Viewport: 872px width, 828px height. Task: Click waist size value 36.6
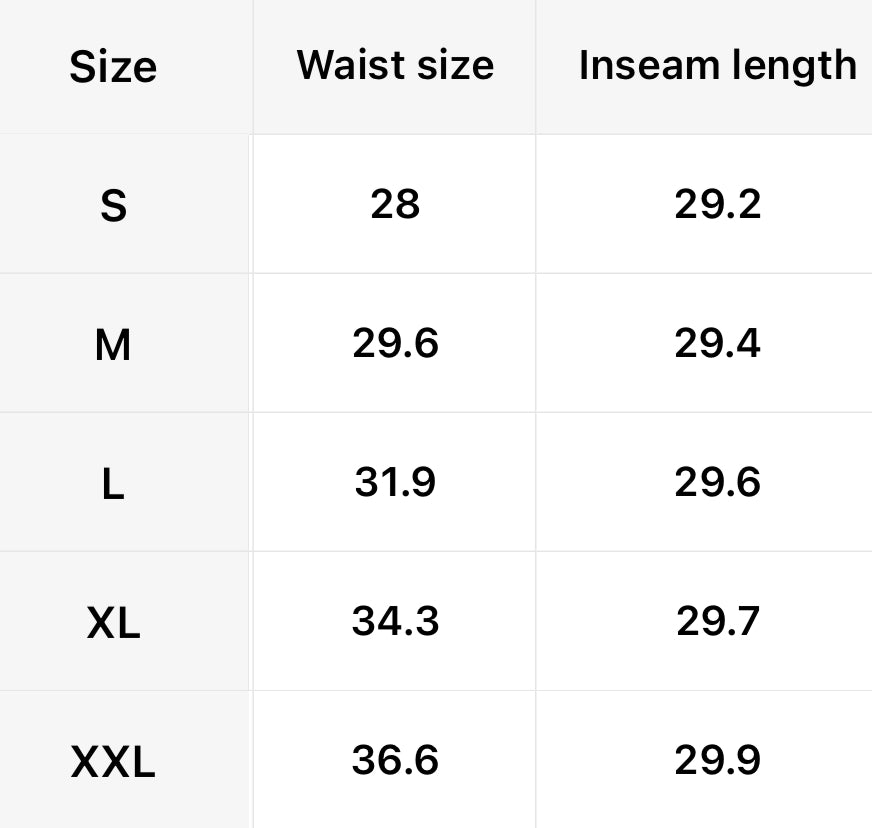click(395, 760)
